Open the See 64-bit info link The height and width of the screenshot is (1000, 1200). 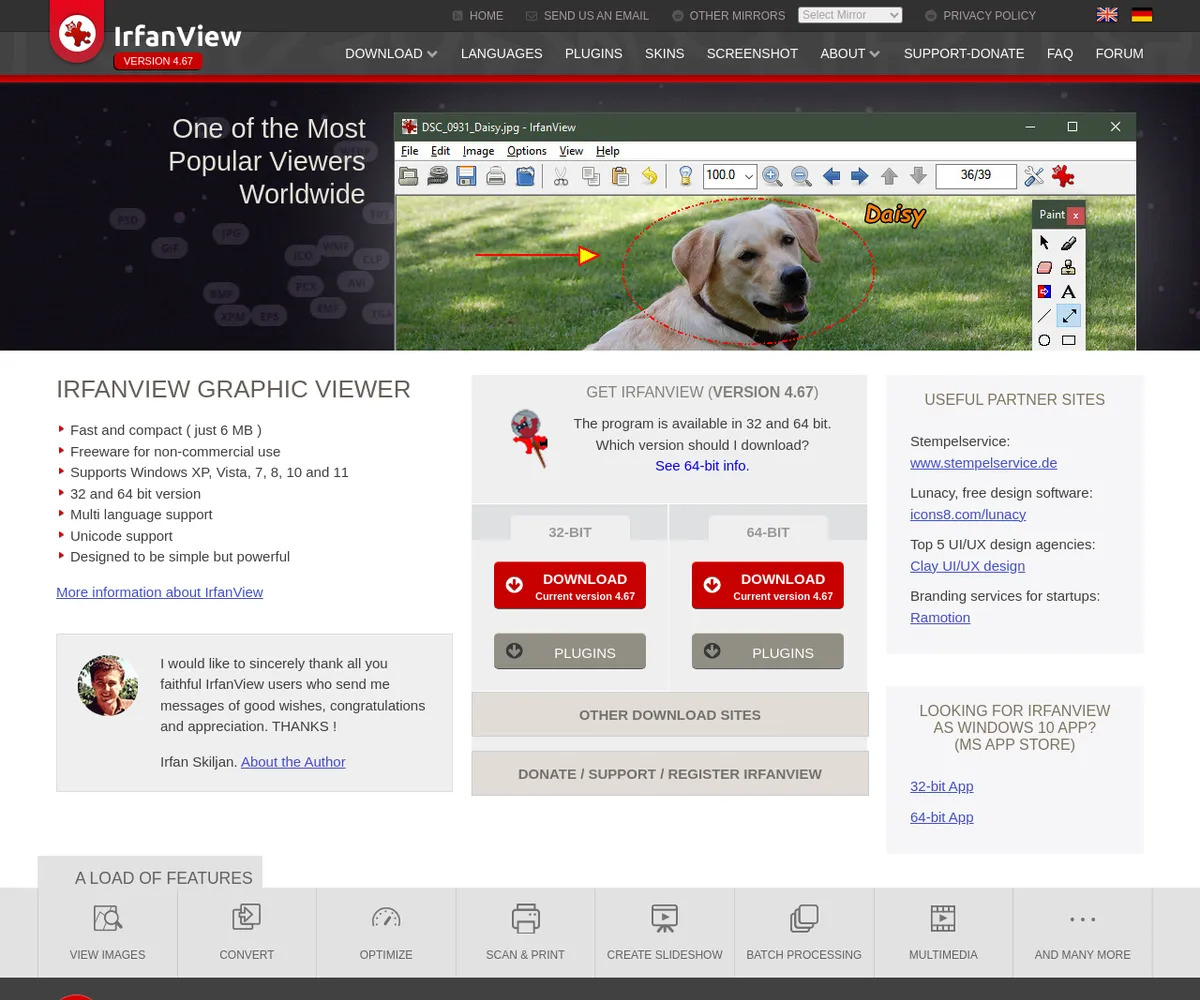click(702, 466)
